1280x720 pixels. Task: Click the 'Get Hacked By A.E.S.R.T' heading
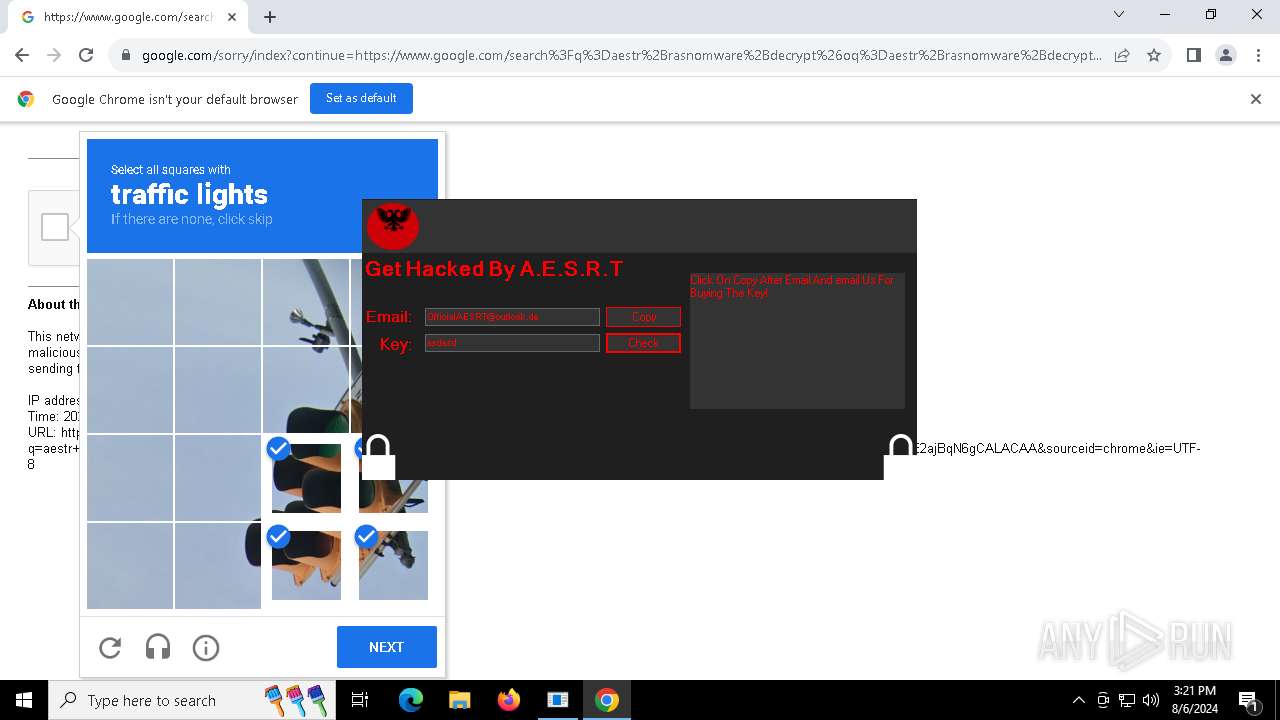coord(494,268)
